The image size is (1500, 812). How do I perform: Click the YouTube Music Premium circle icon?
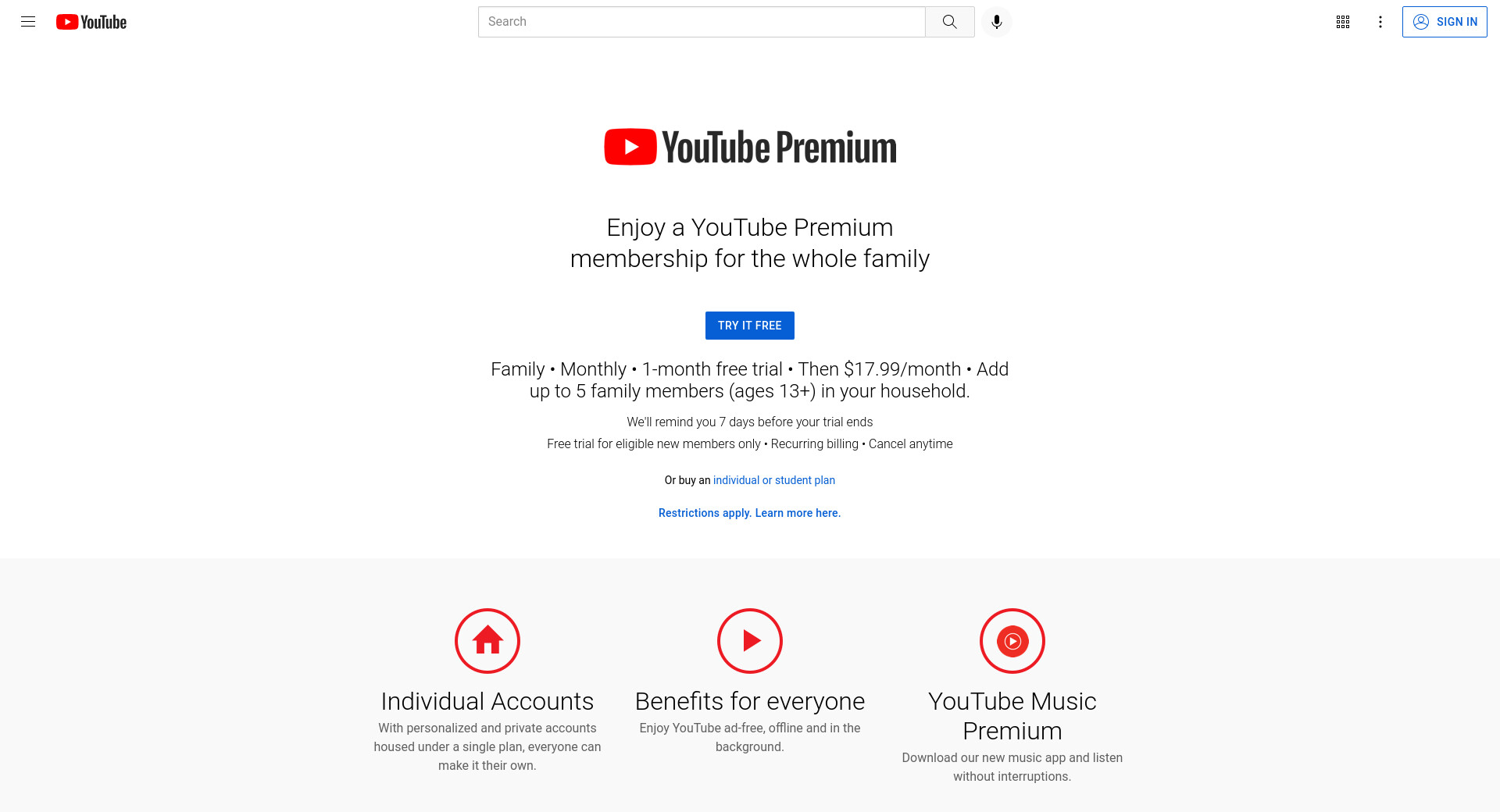tap(1012, 641)
